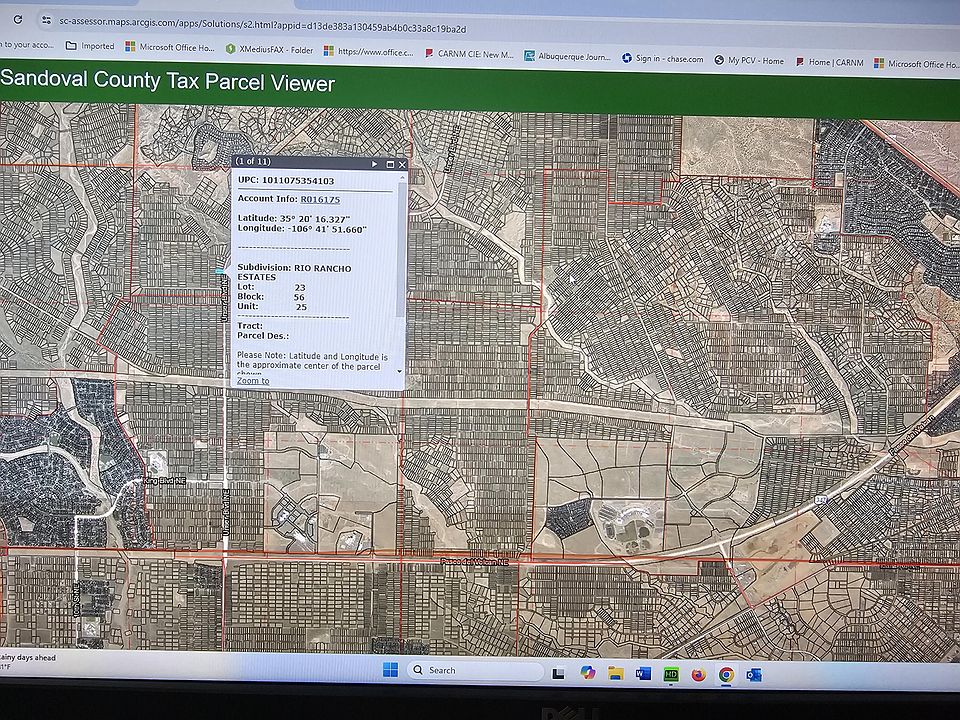960x720 pixels.
Task: Open Outlook from the taskbar
Action: pyautogui.click(x=754, y=675)
